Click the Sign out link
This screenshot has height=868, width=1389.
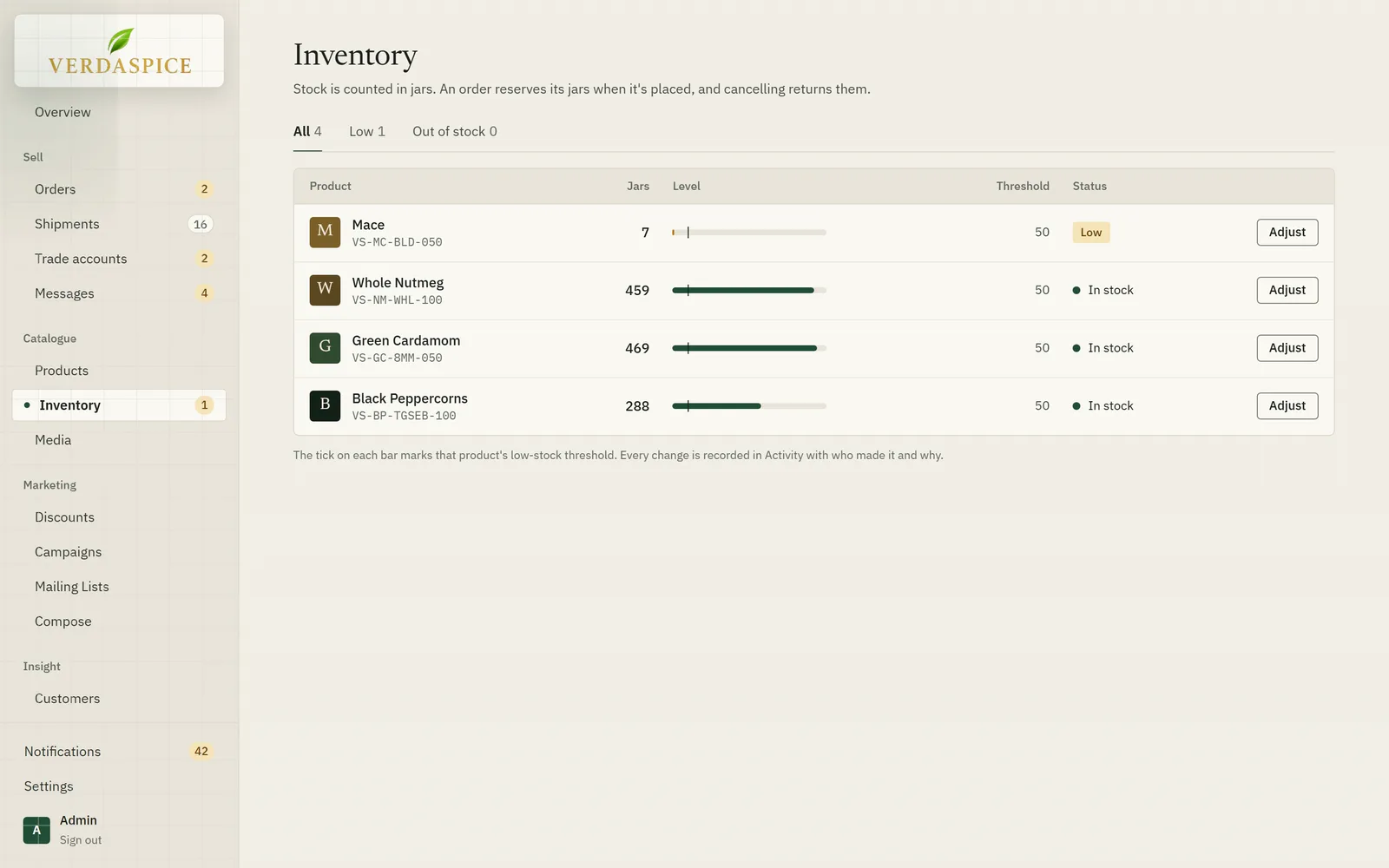tap(81, 840)
